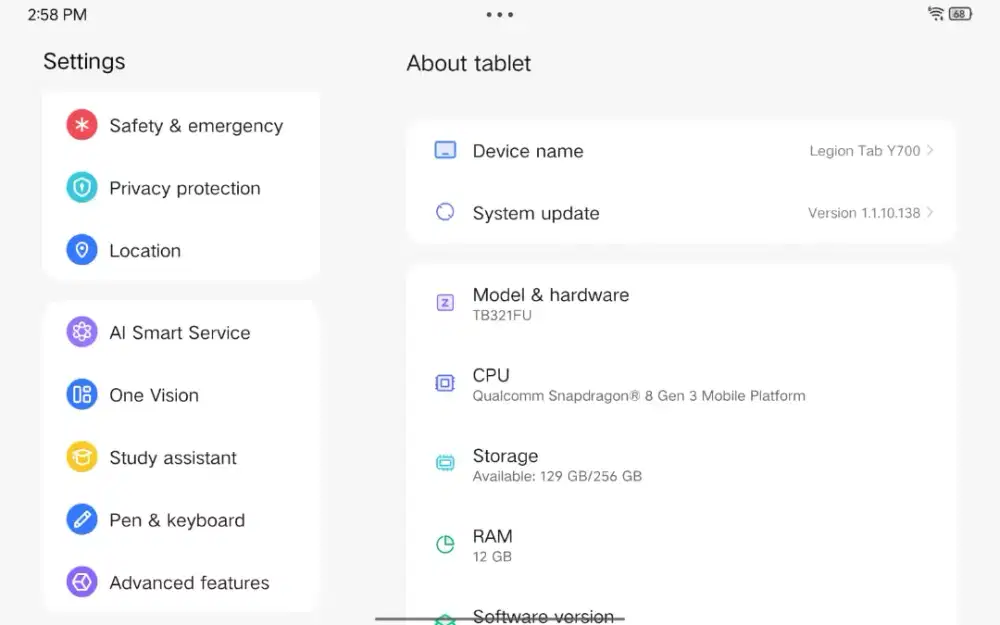This screenshot has height=625, width=1000.
Task: Tap the One Vision icon
Action: pos(82,395)
